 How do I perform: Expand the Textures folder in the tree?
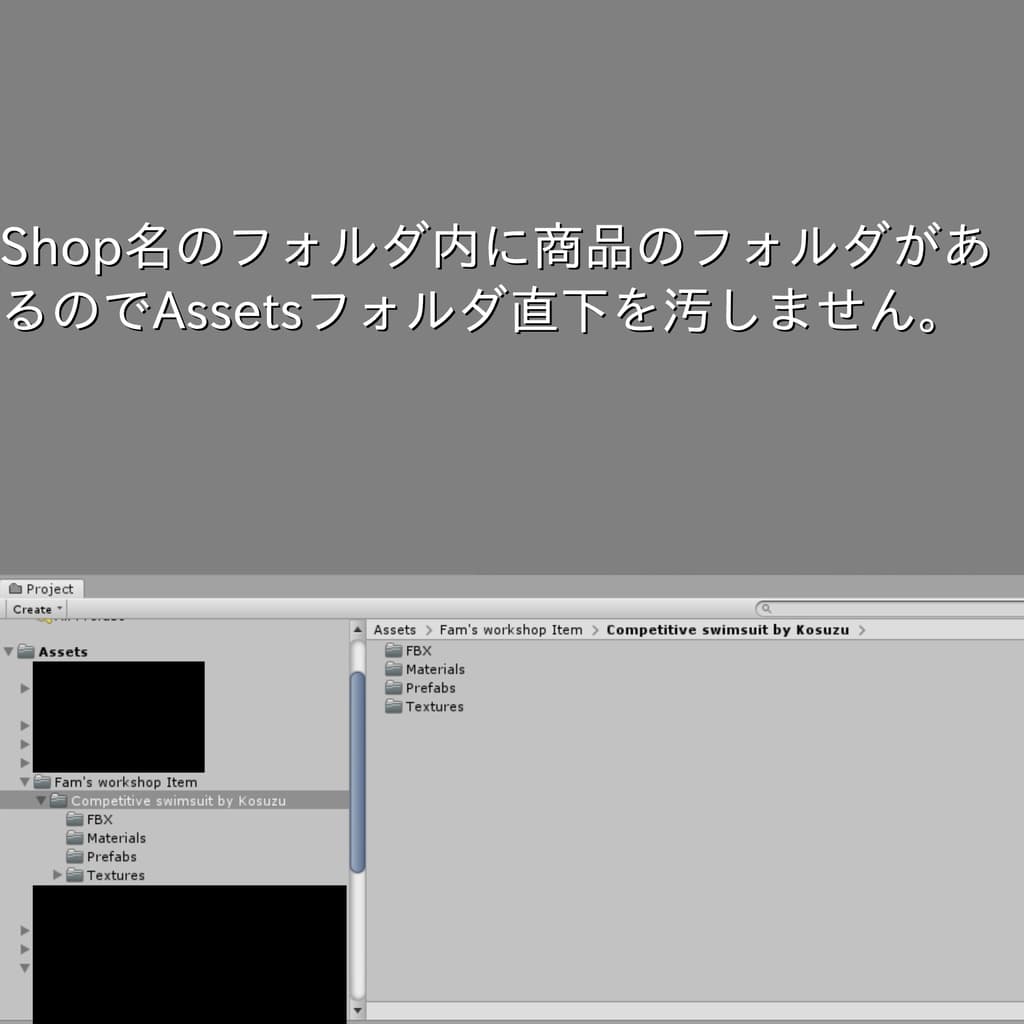pos(58,875)
